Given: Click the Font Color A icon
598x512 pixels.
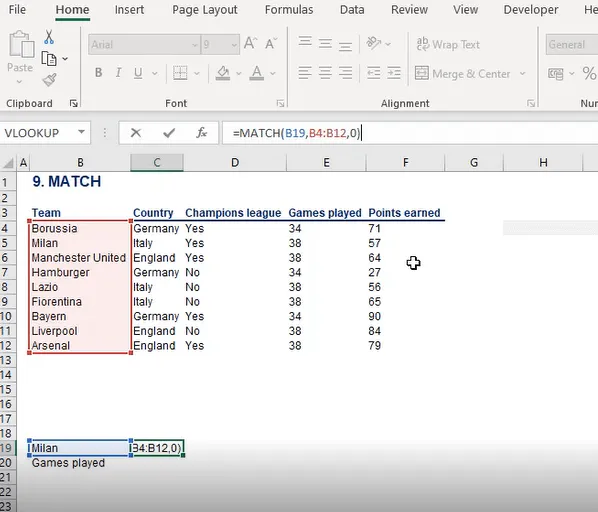Looking at the screenshot, I should 257,73.
